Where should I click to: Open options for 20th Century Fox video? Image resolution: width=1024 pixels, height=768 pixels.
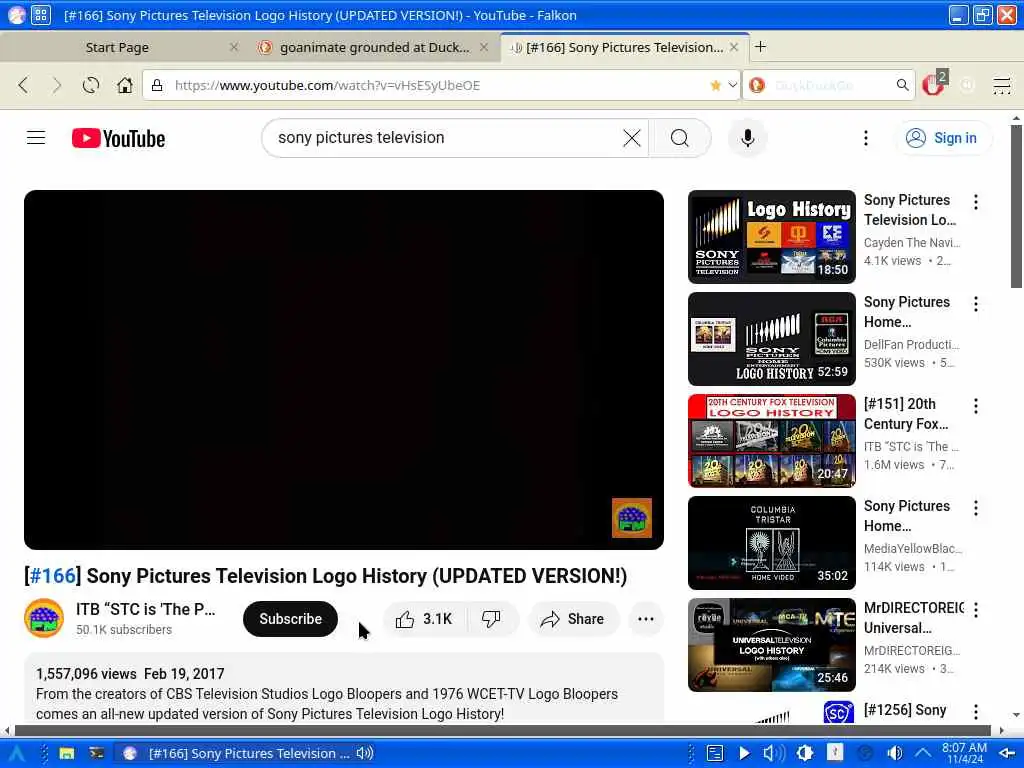tap(976, 406)
